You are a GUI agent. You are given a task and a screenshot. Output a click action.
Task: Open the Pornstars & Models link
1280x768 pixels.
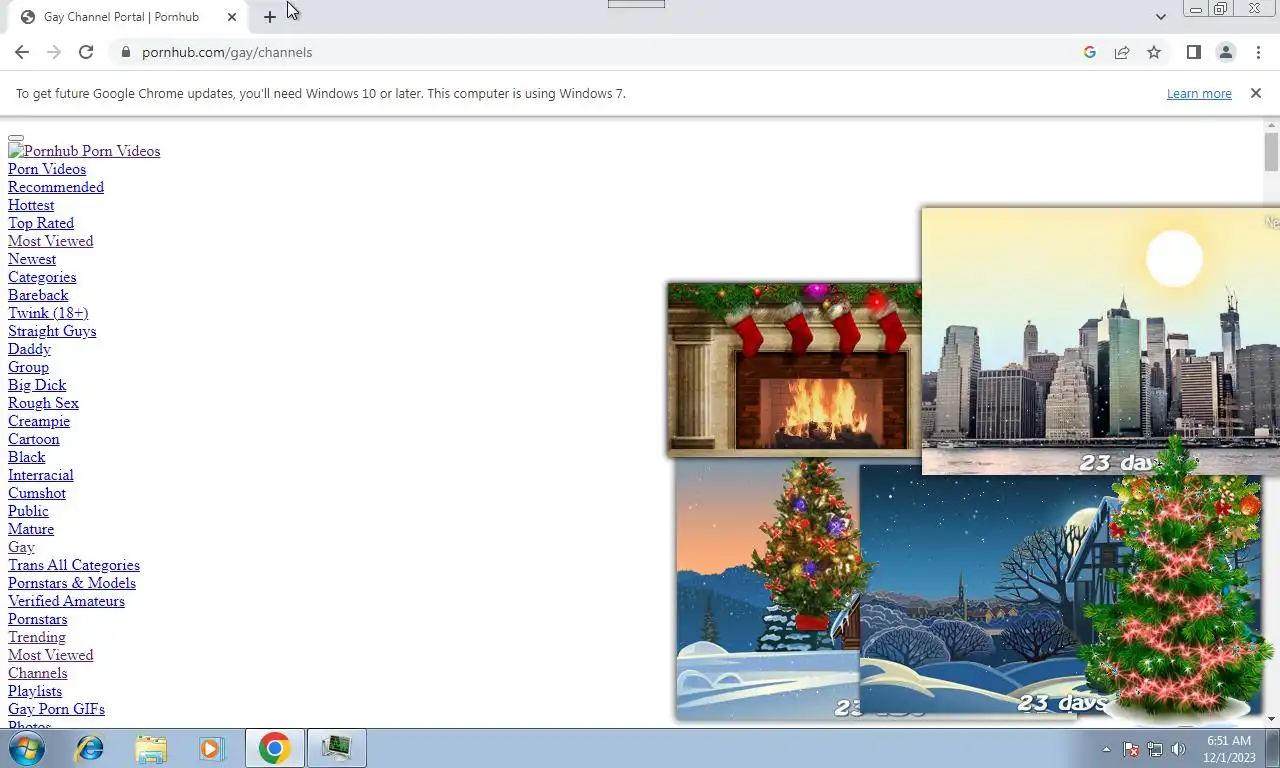pos(72,583)
